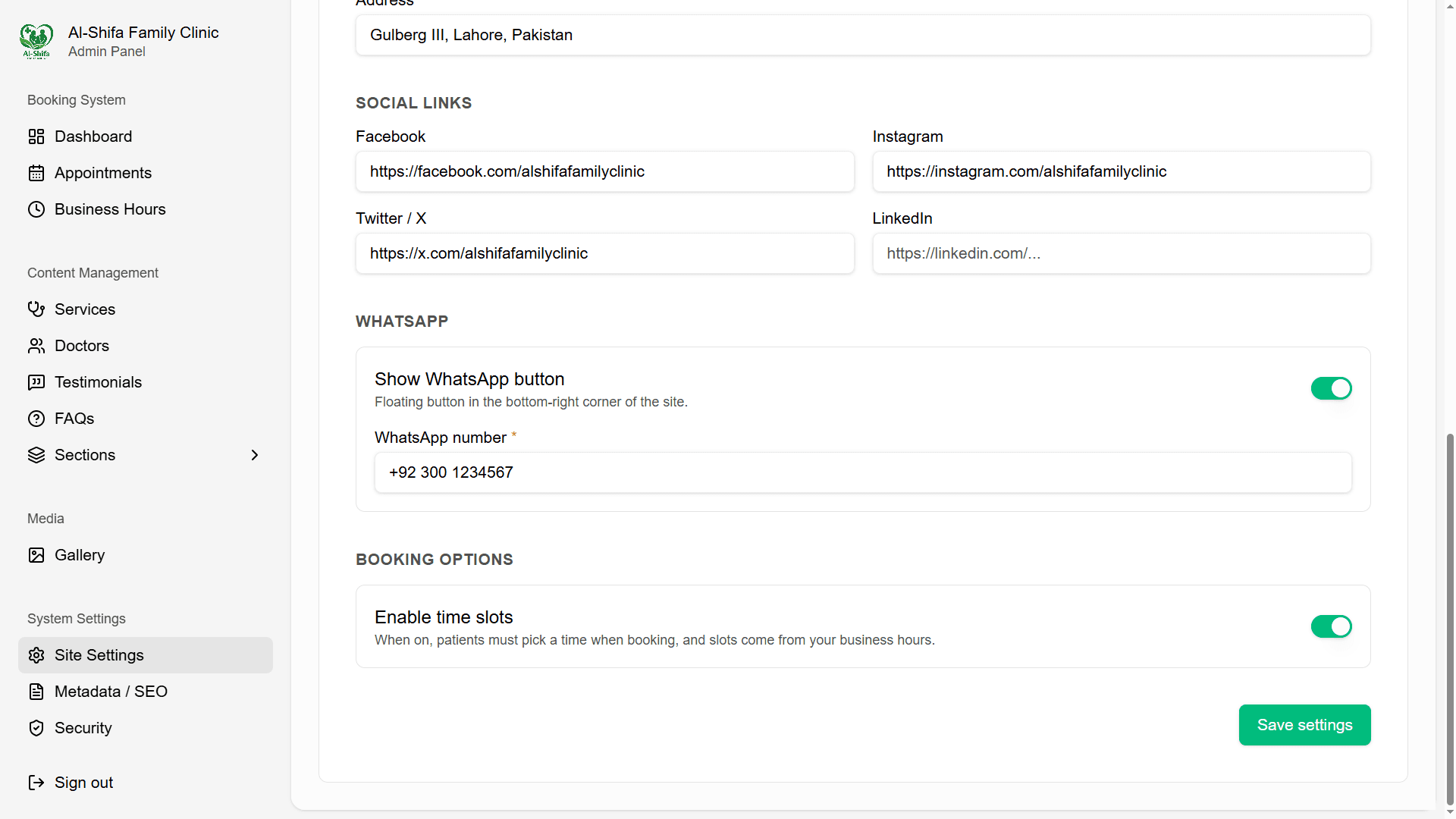This screenshot has width=1456, height=819.
Task: Open Metadata / SEO settings
Action: click(146, 692)
